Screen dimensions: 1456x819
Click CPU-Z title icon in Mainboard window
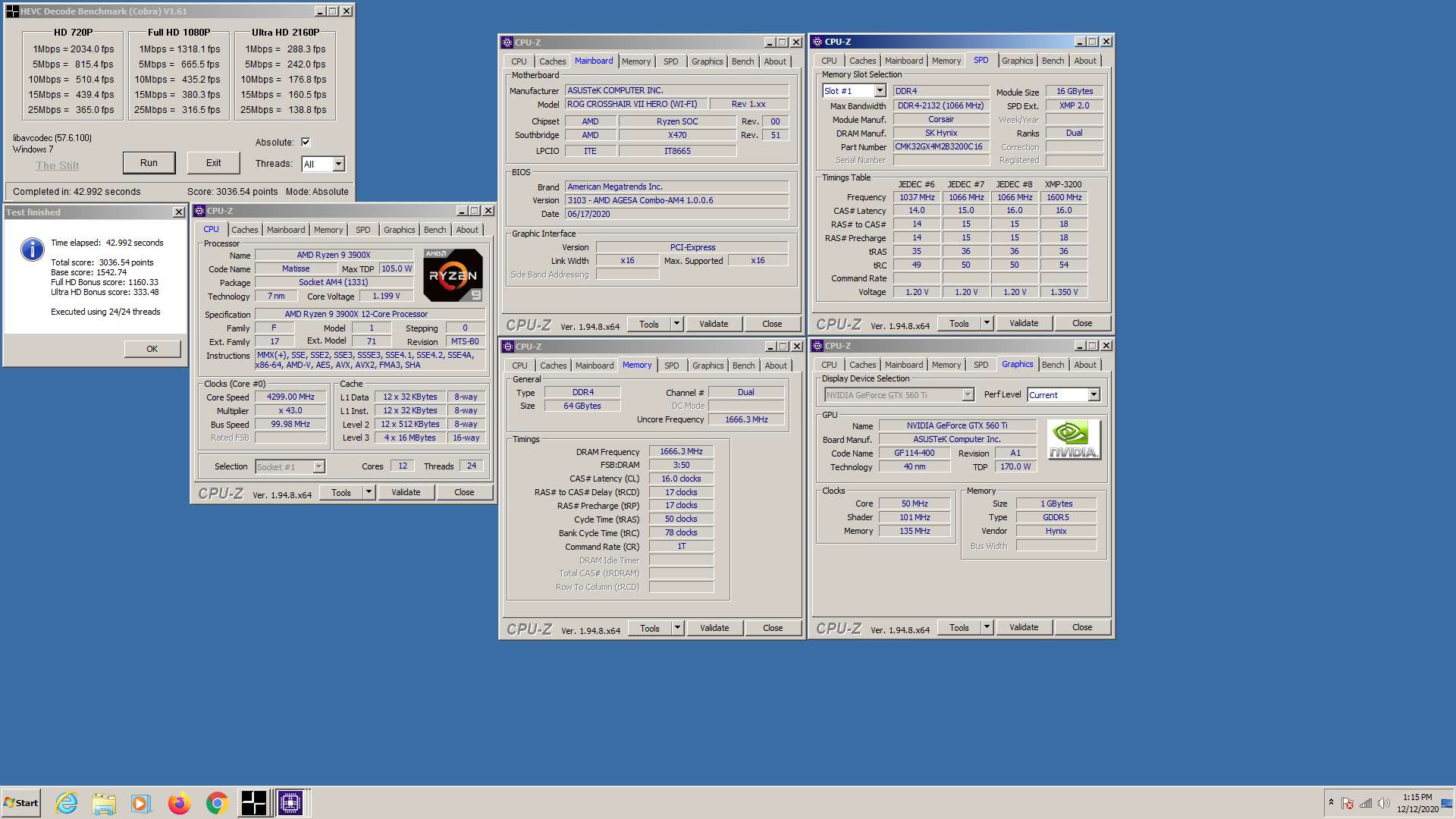[507, 42]
